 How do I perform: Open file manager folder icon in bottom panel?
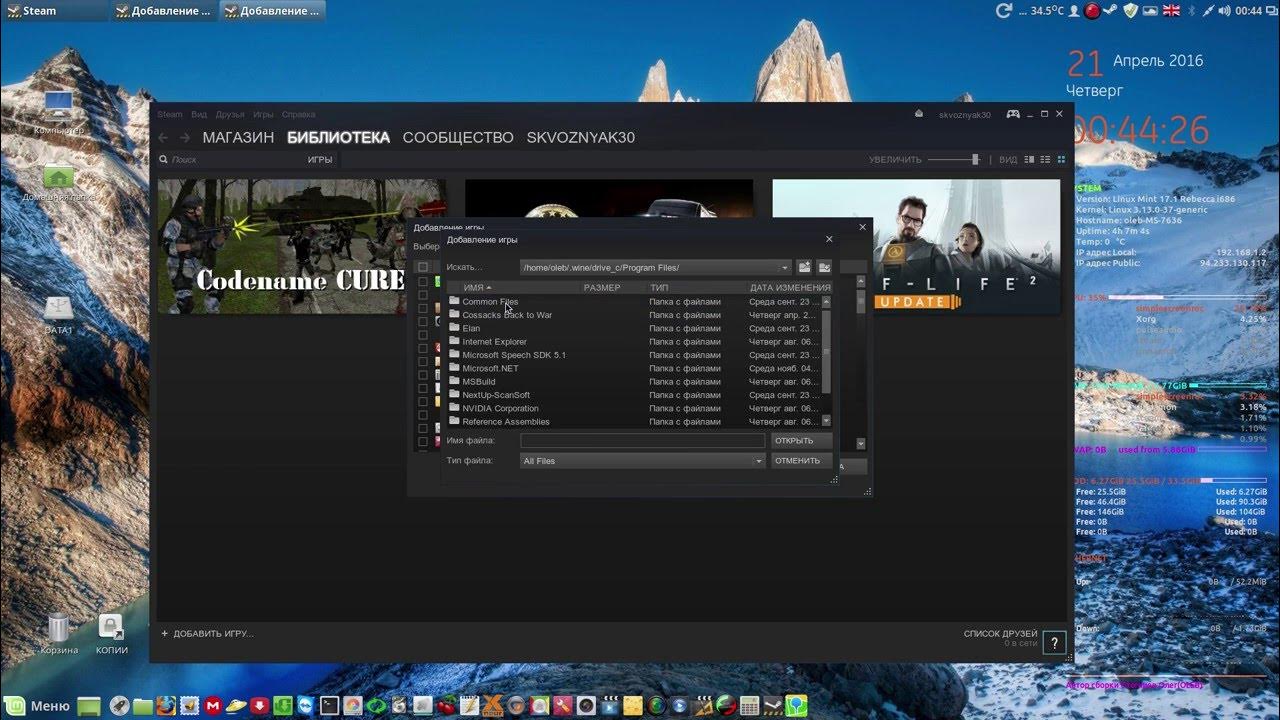coord(143,706)
